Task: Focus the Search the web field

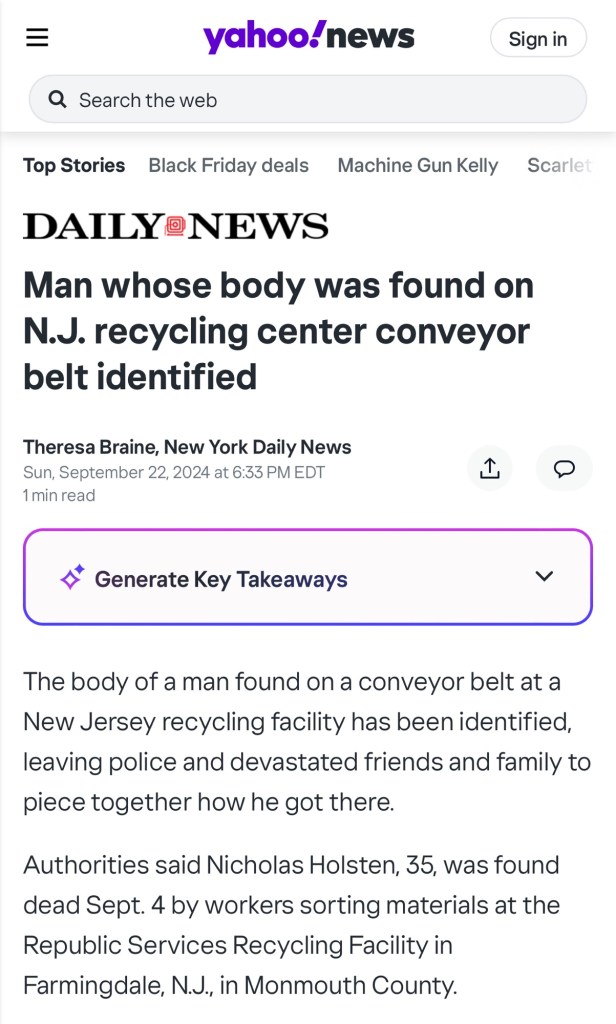Action: (320, 100)
